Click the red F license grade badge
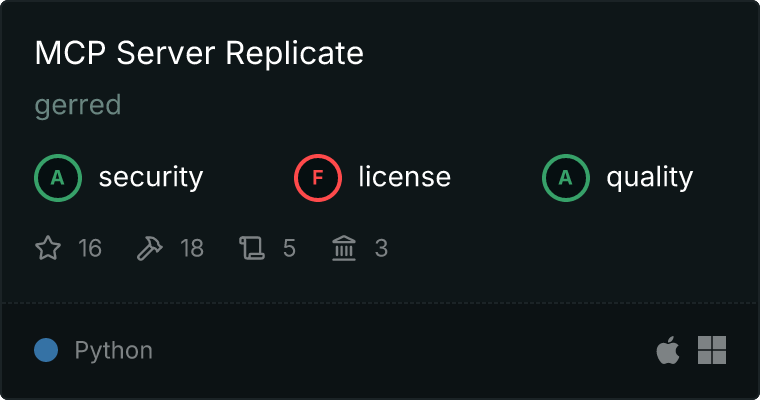 (318, 178)
